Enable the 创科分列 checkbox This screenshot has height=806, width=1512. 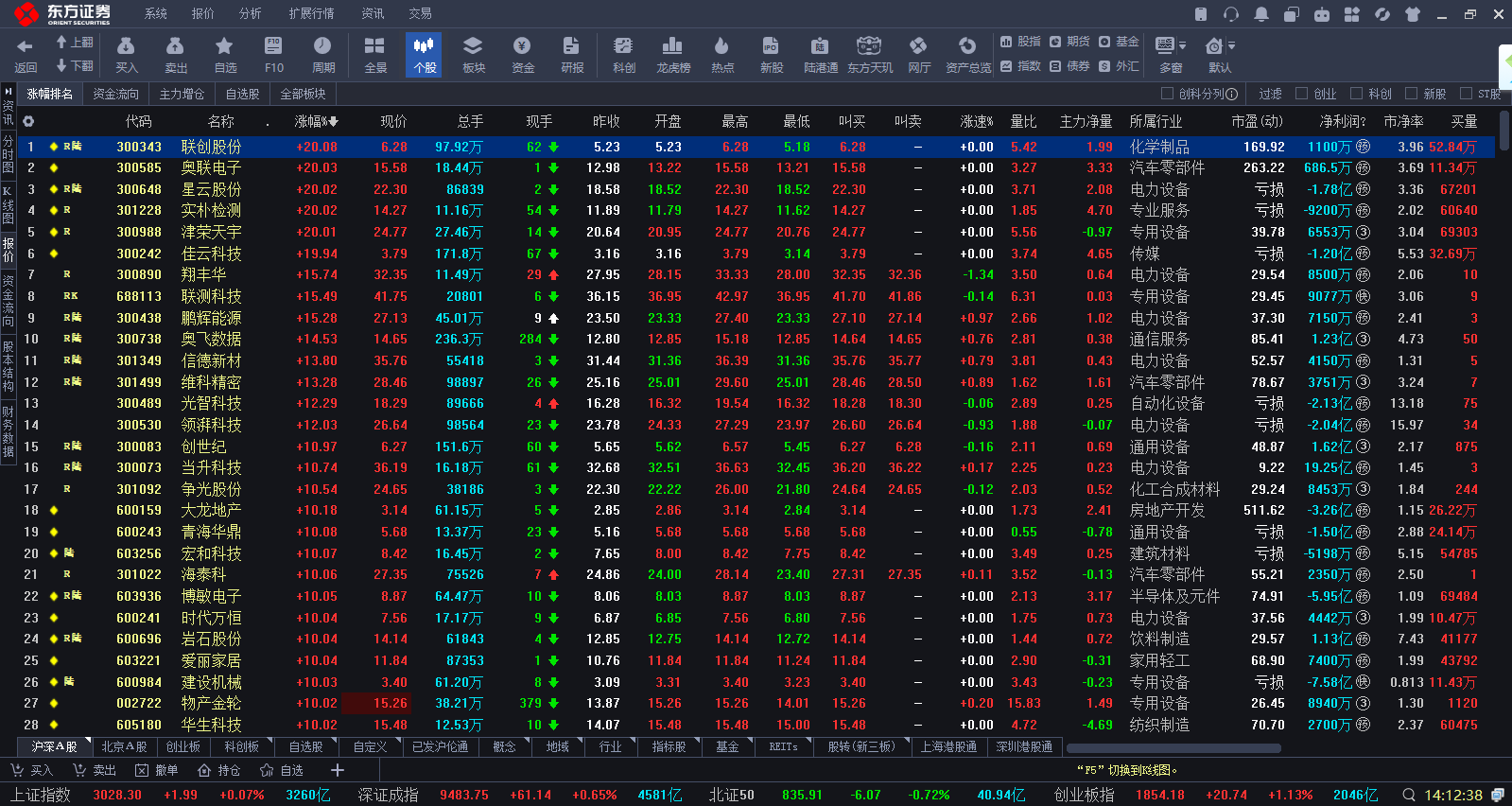coord(1167,94)
